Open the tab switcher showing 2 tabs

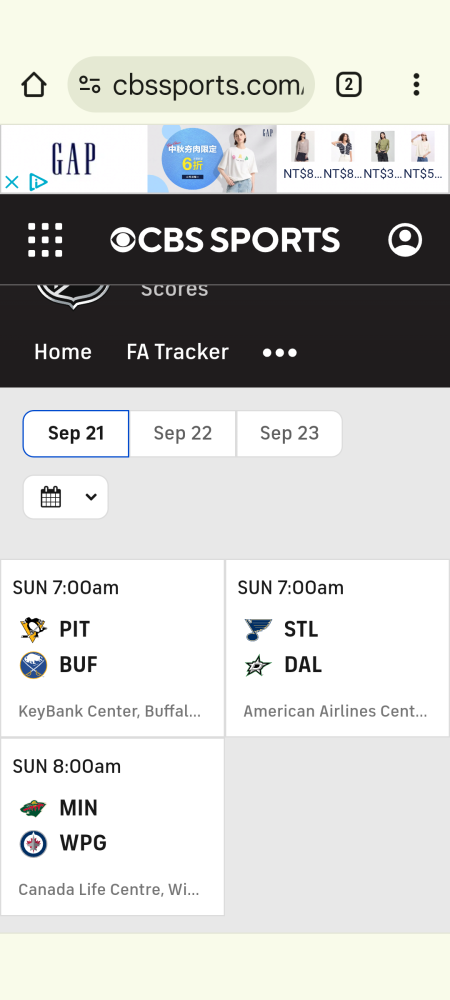(x=349, y=84)
